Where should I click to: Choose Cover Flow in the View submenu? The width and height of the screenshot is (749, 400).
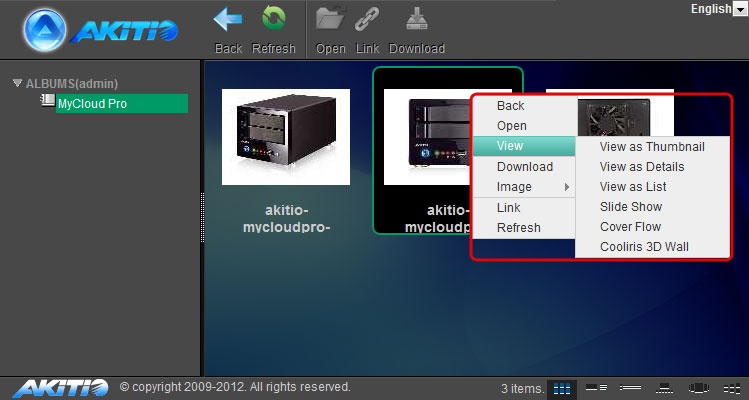pyautogui.click(x=630, y=227)
